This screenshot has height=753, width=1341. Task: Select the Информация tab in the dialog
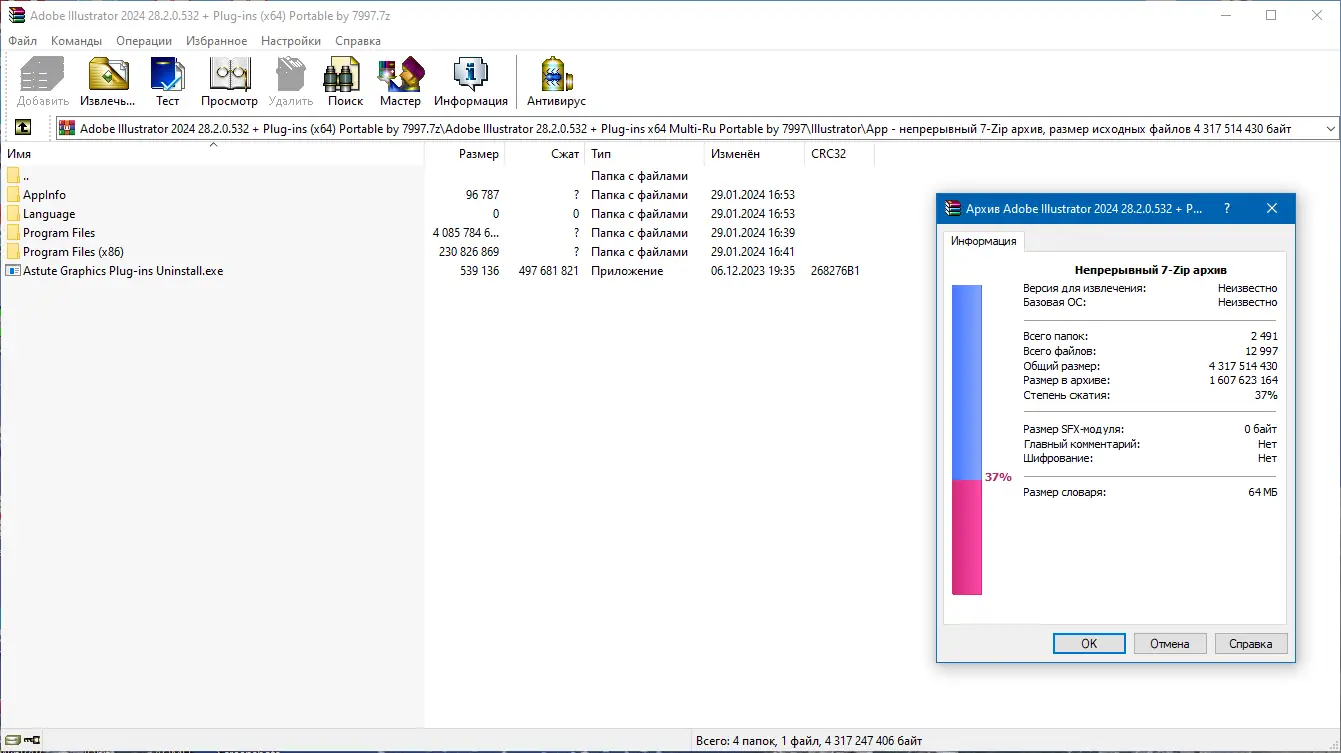(984, 241)
